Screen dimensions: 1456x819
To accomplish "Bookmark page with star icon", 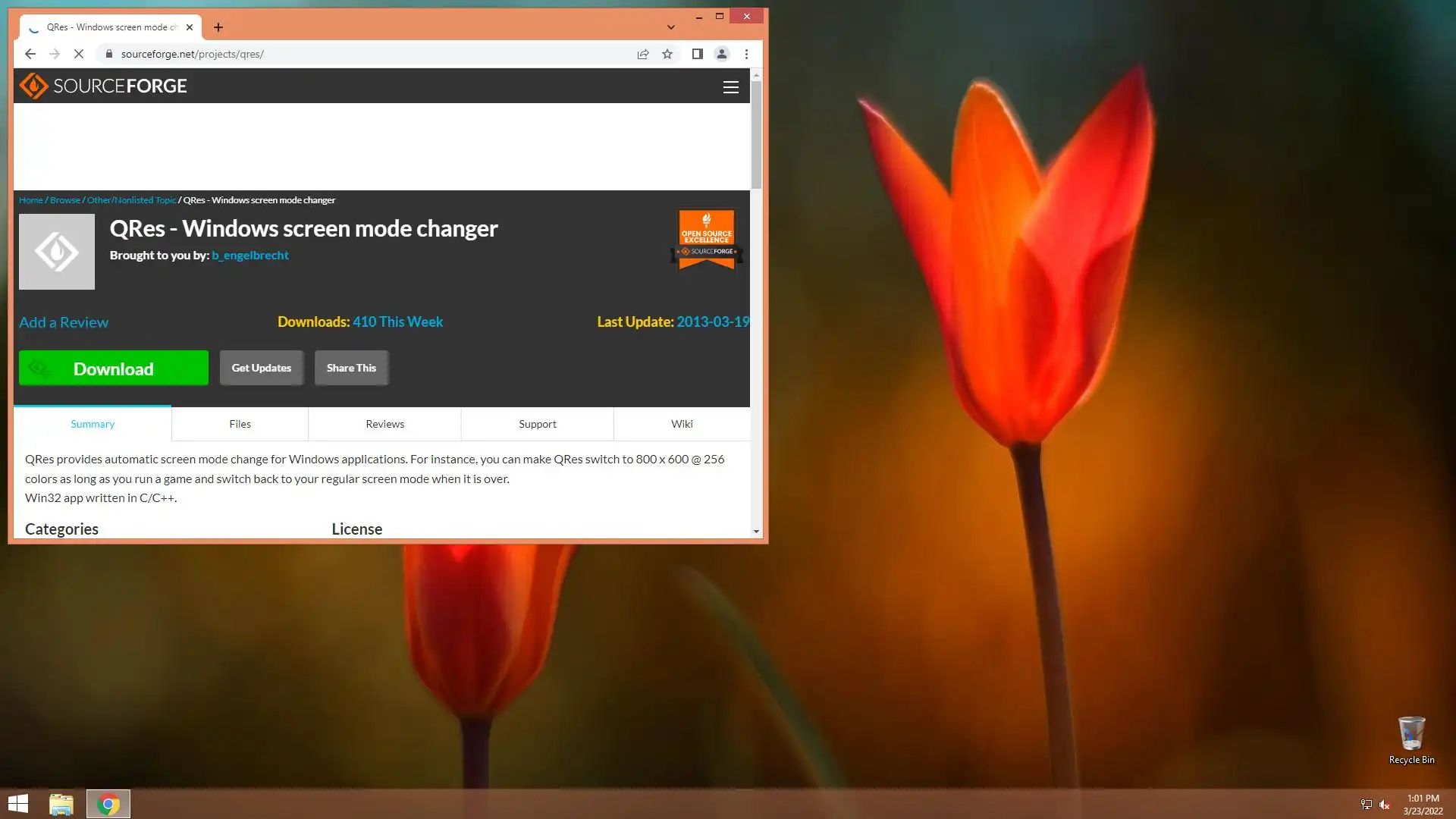I will click(x=667, y=54).
